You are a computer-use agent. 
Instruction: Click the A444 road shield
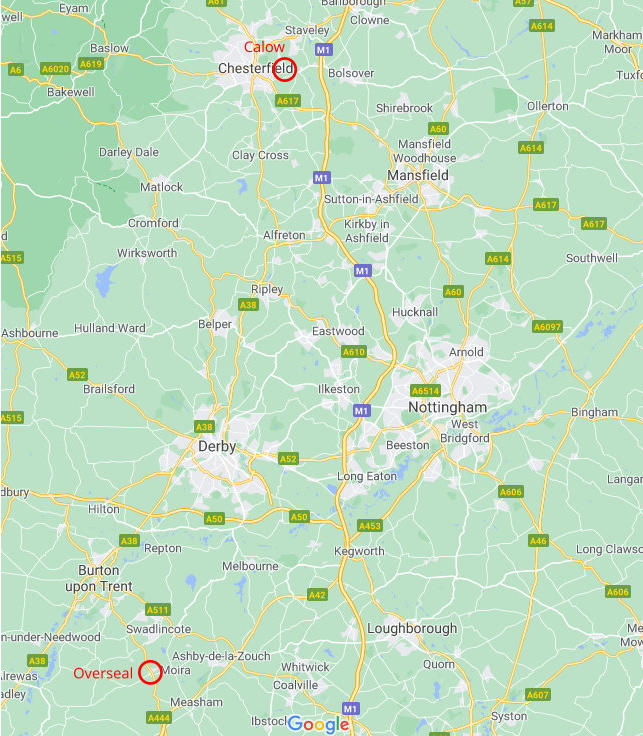(x=159, y=718)
